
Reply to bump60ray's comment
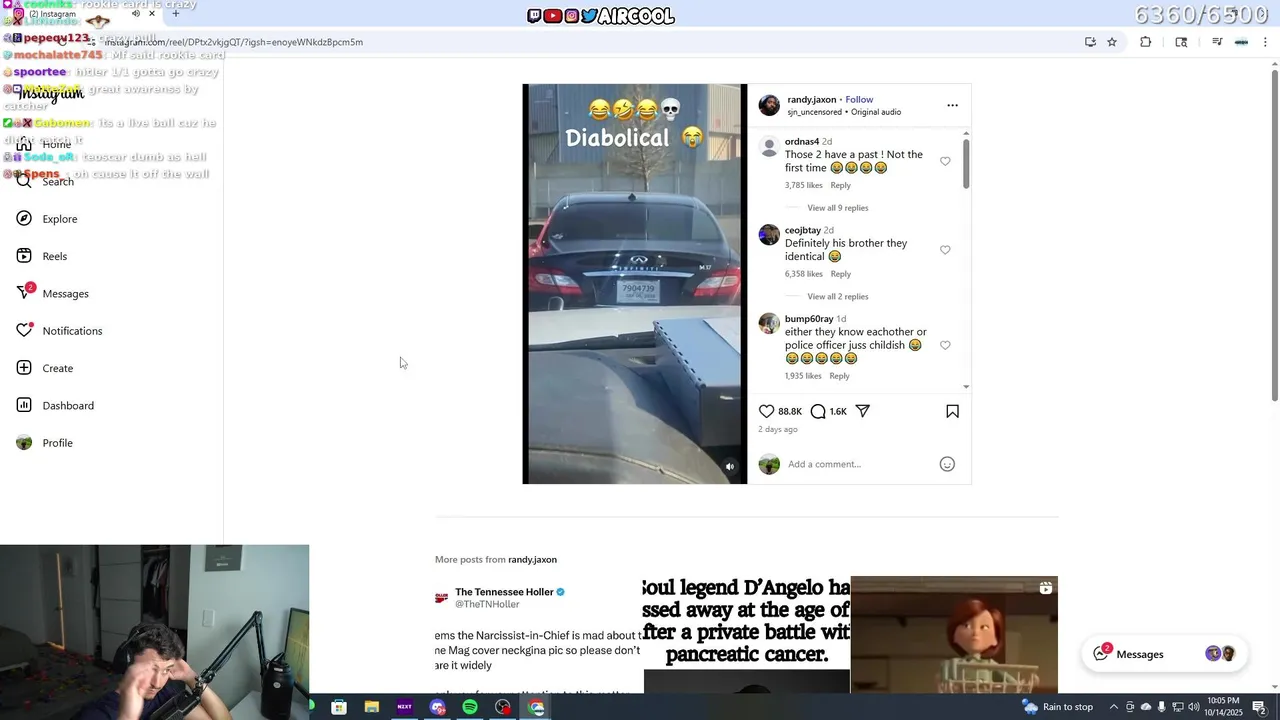pyautogui.click(x=839, y=376)
